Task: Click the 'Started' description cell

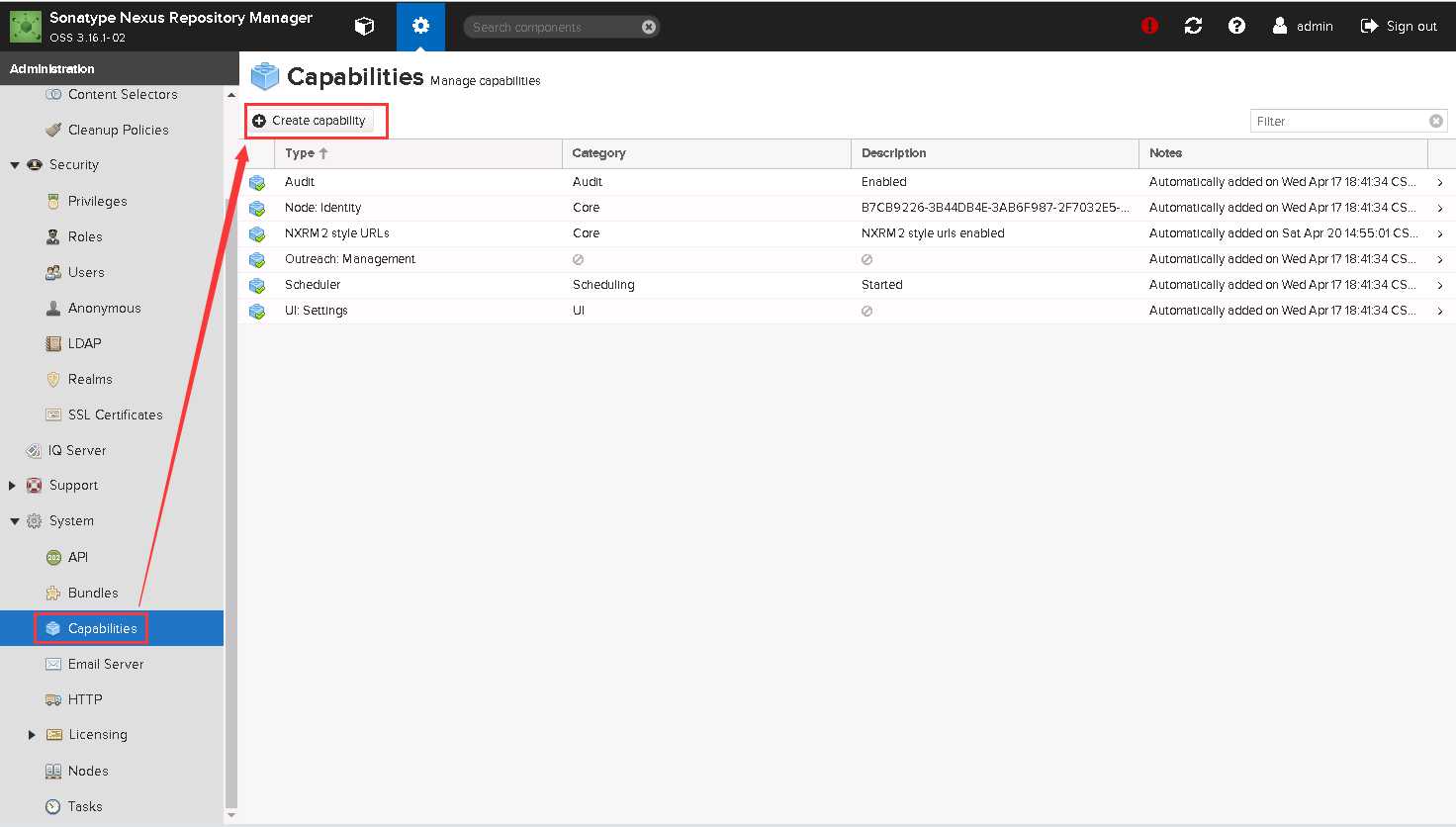Action: pos(882,285)
